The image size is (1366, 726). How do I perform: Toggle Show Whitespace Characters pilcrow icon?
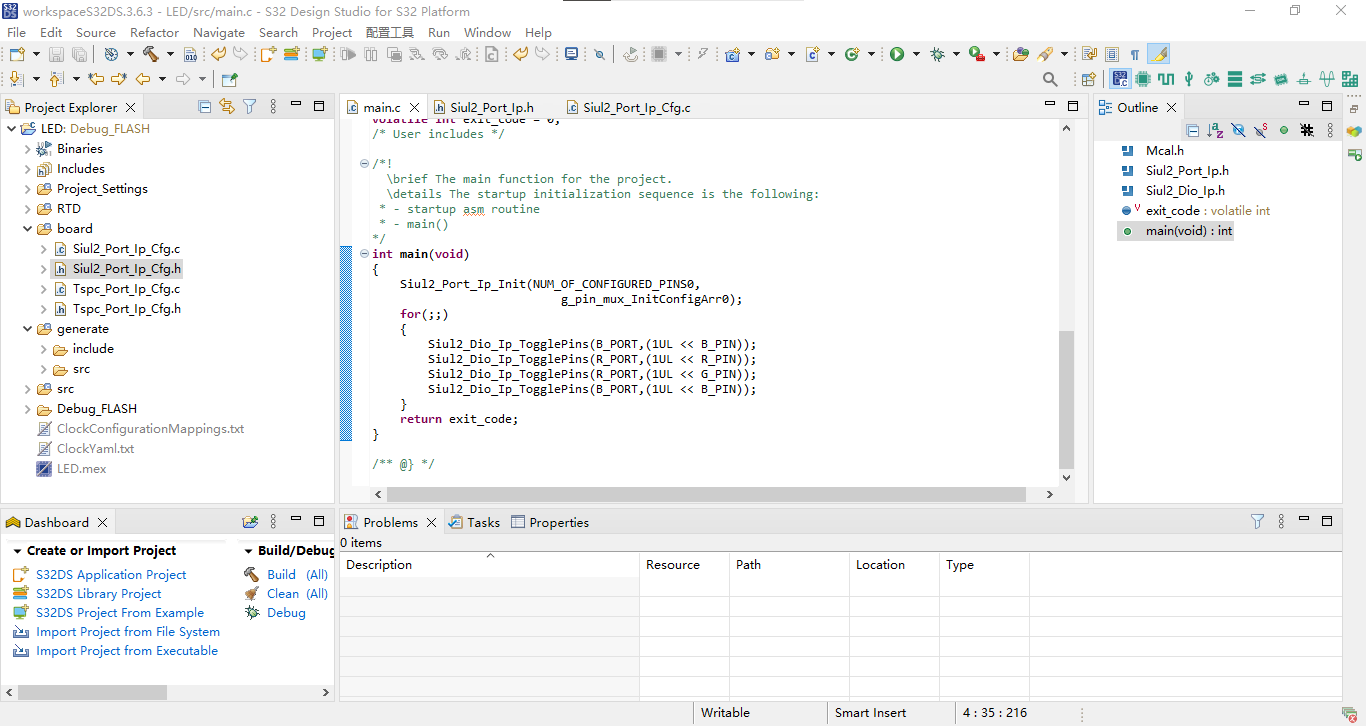click(x=1135, y=54)
